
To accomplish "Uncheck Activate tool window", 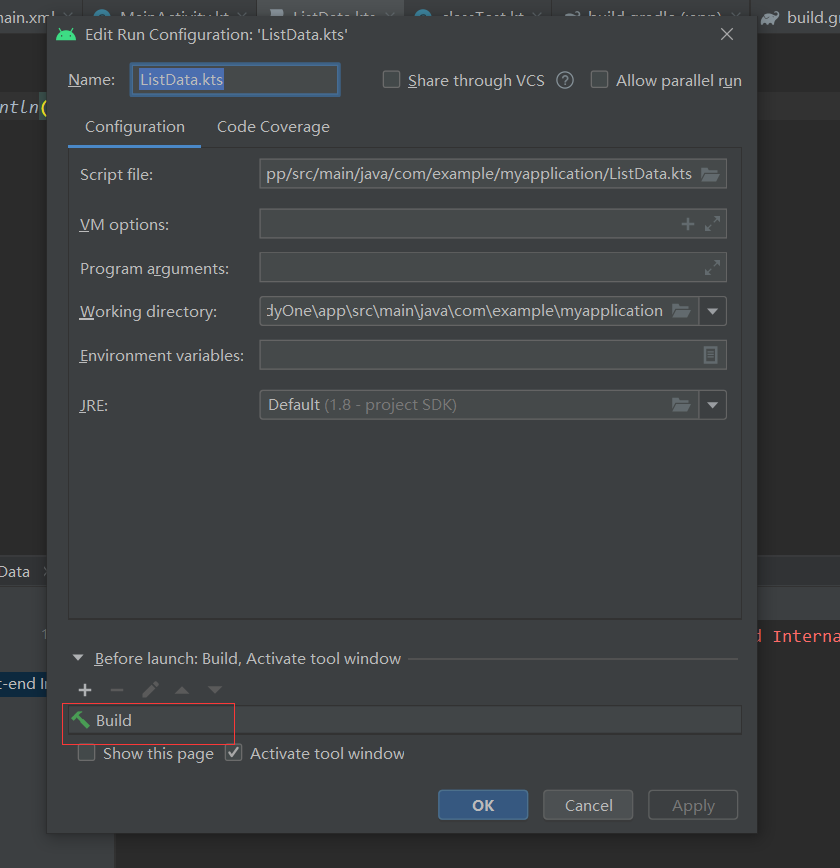I will click(x=234, y=753).
